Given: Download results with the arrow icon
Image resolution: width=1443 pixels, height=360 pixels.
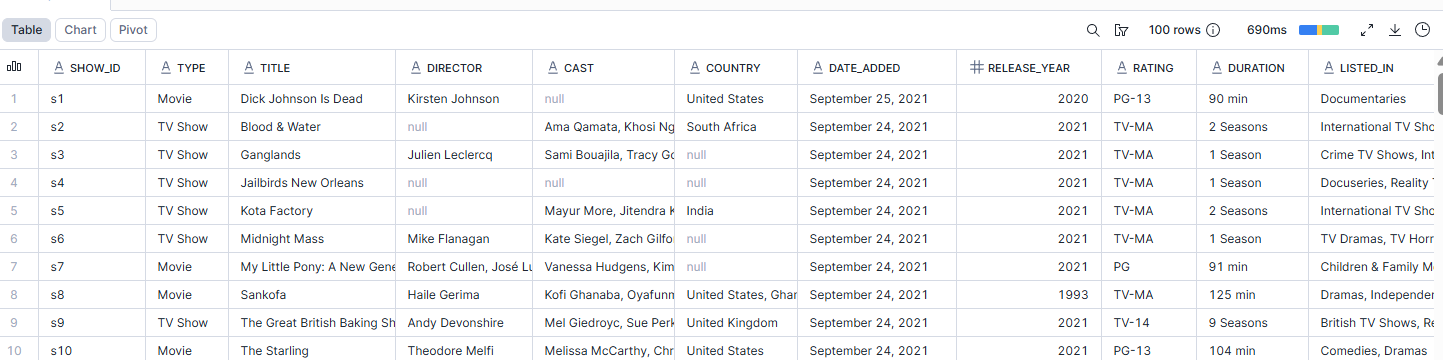Looking at the screenshot, I should click(1395, 30).
